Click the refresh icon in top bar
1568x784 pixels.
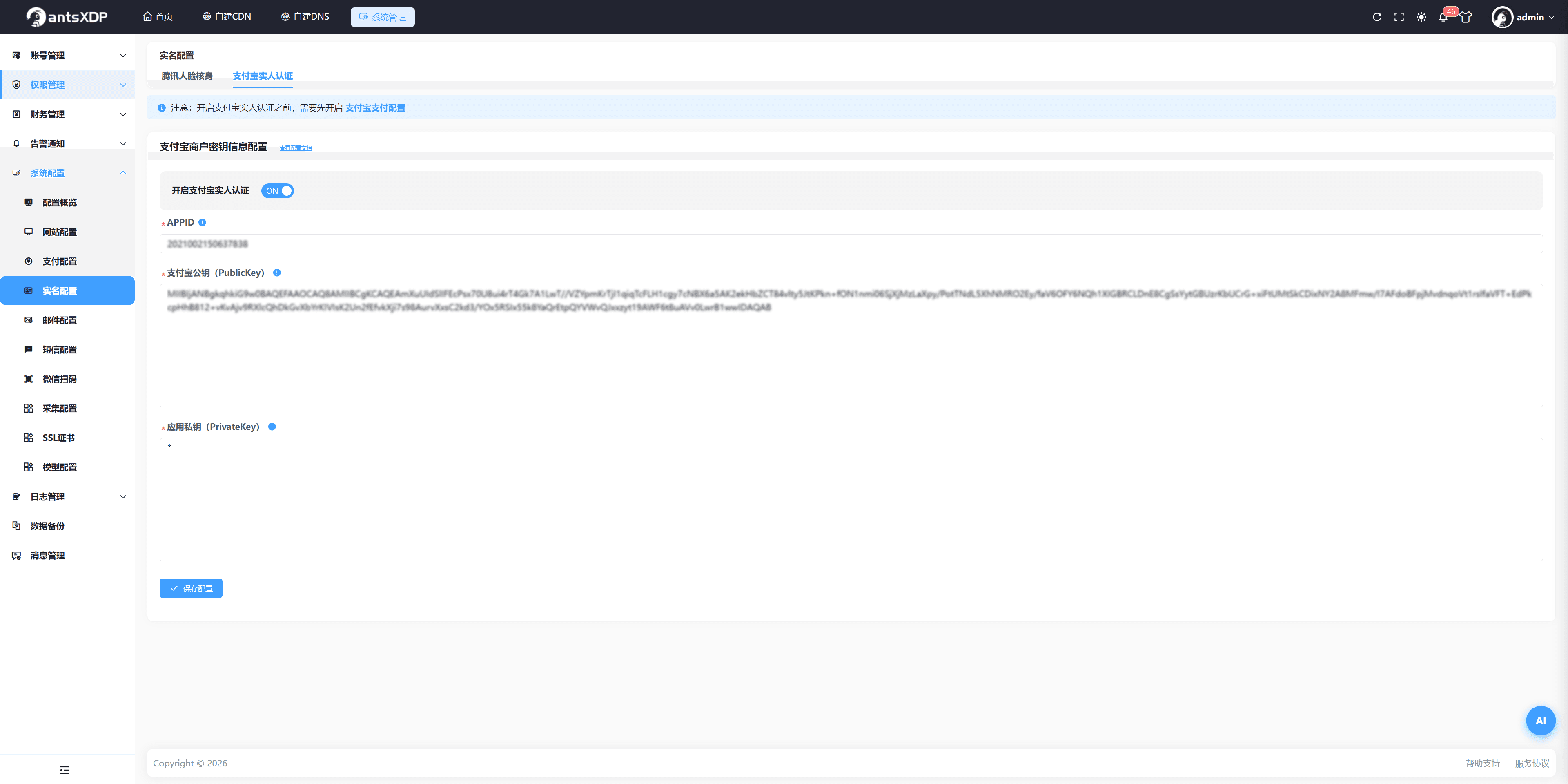1376,17
